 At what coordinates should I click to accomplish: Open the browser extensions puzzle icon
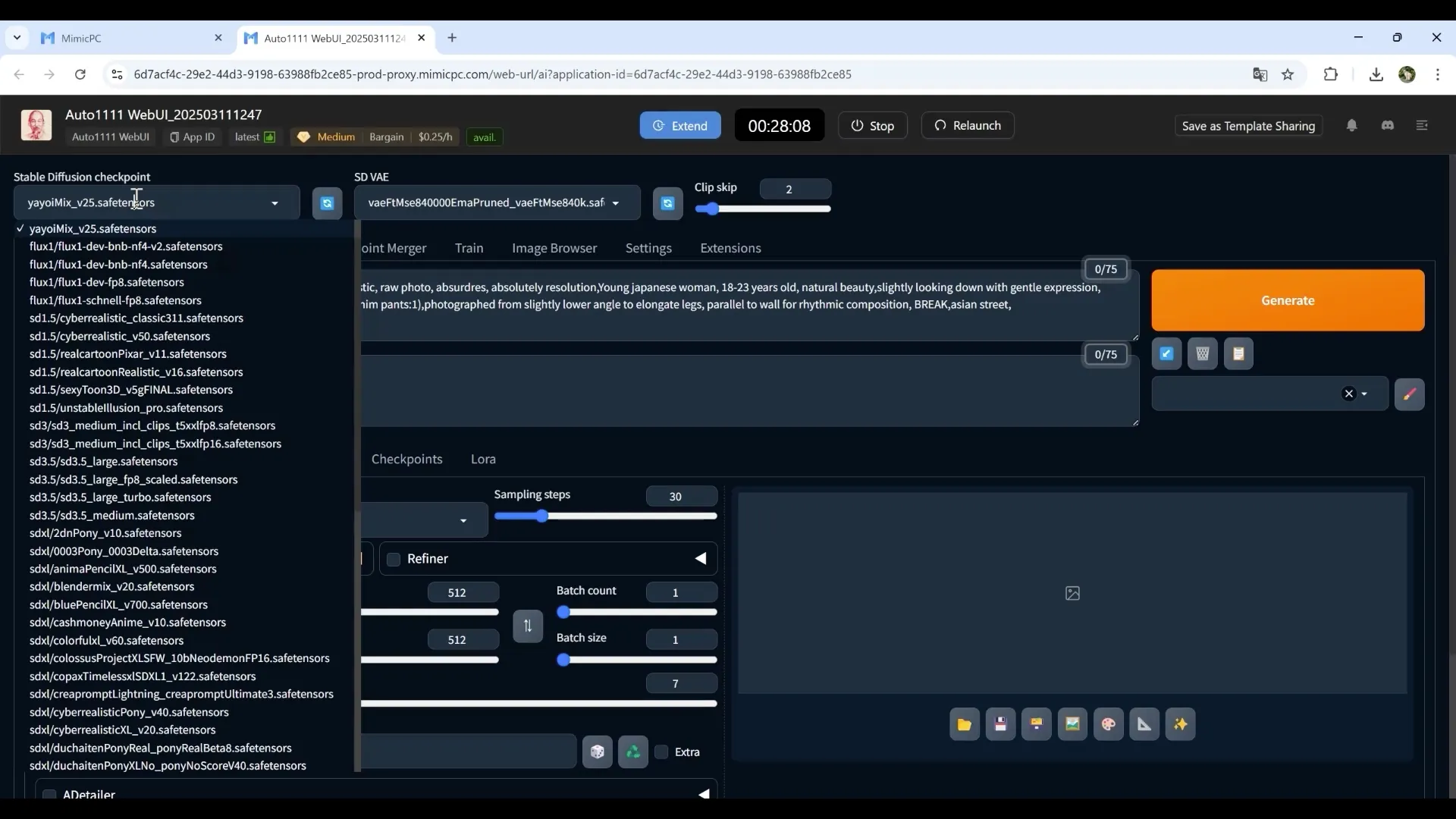tap(1330, 74)
